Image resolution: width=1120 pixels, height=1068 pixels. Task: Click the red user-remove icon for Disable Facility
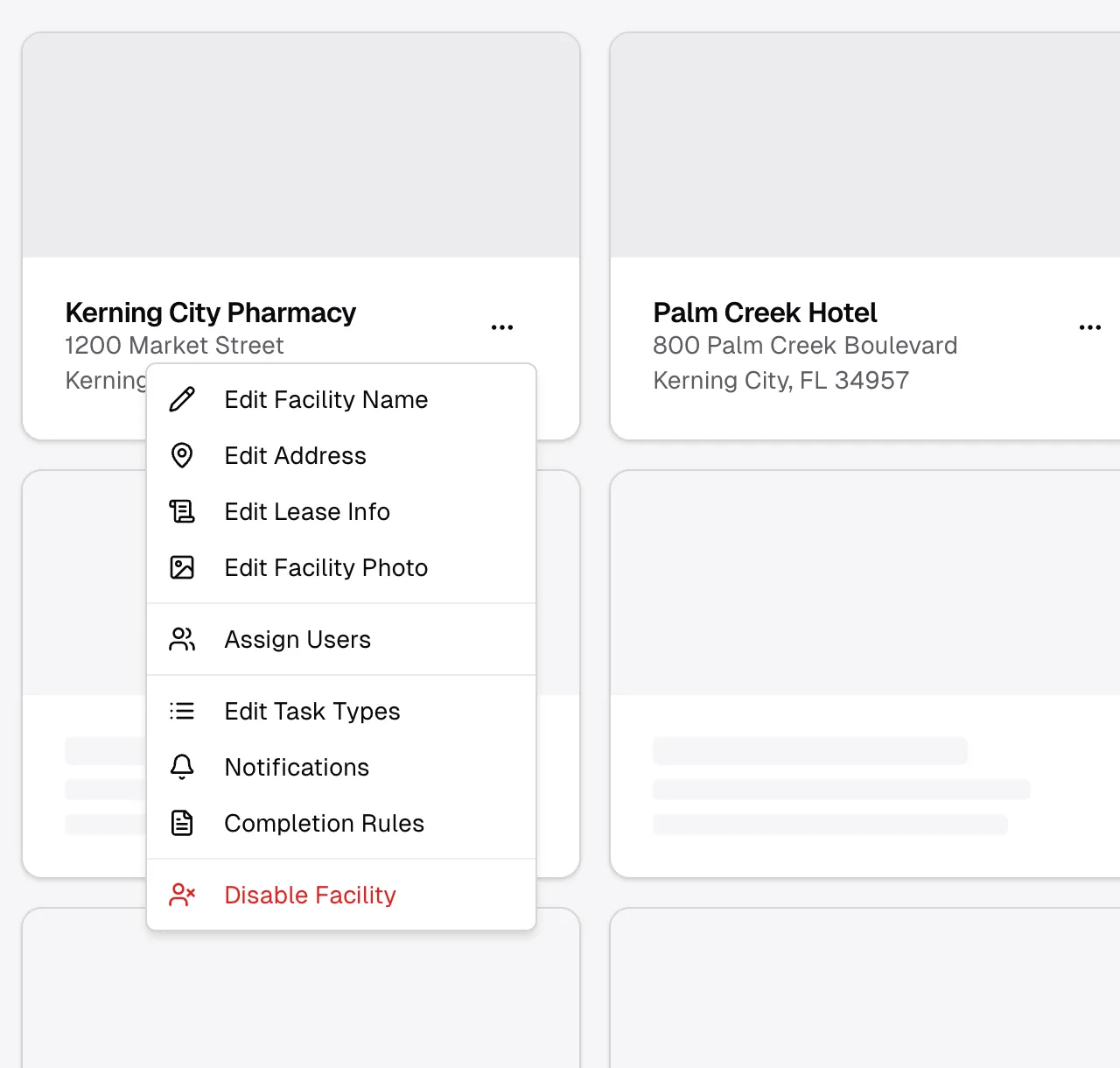(x=182, y=895)
